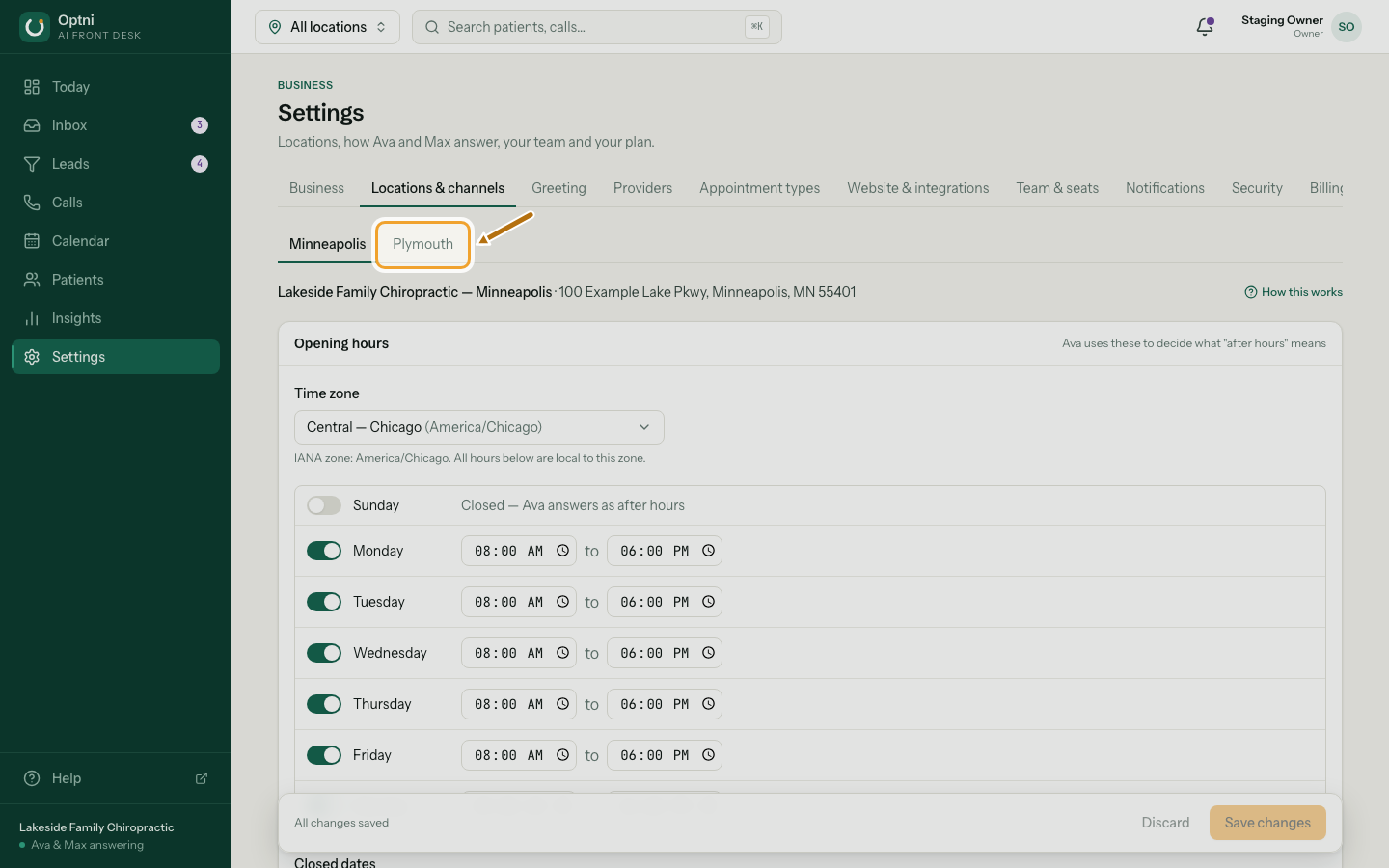This screenshot has width=1389, height=868.
Task: Open Monday opening time clock picker
Action: [x=562, y=551]
